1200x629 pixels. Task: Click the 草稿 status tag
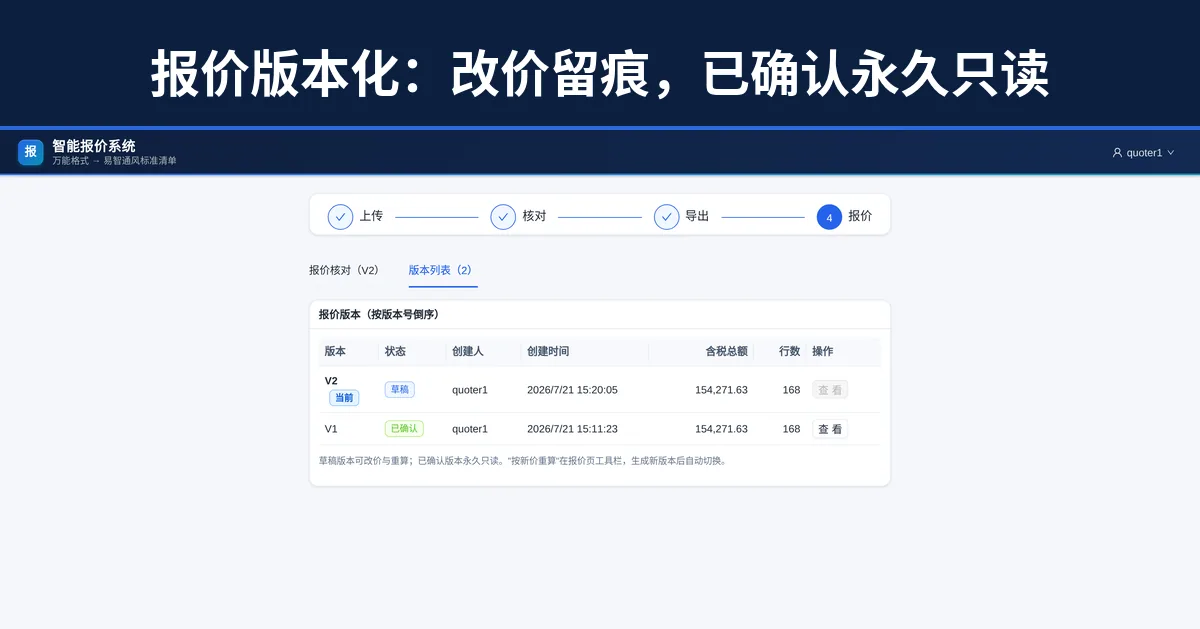(399, 390)
